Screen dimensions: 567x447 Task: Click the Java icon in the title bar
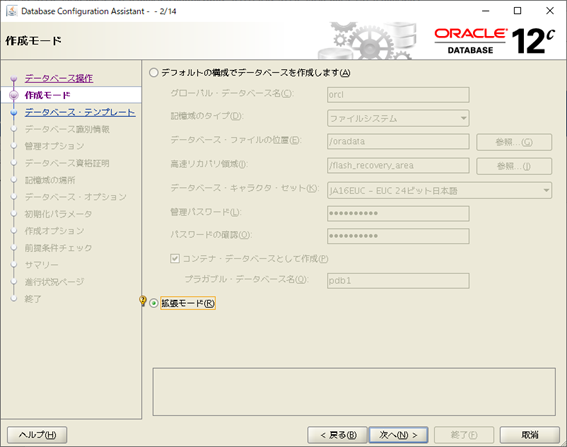click(x=12, y=11)
